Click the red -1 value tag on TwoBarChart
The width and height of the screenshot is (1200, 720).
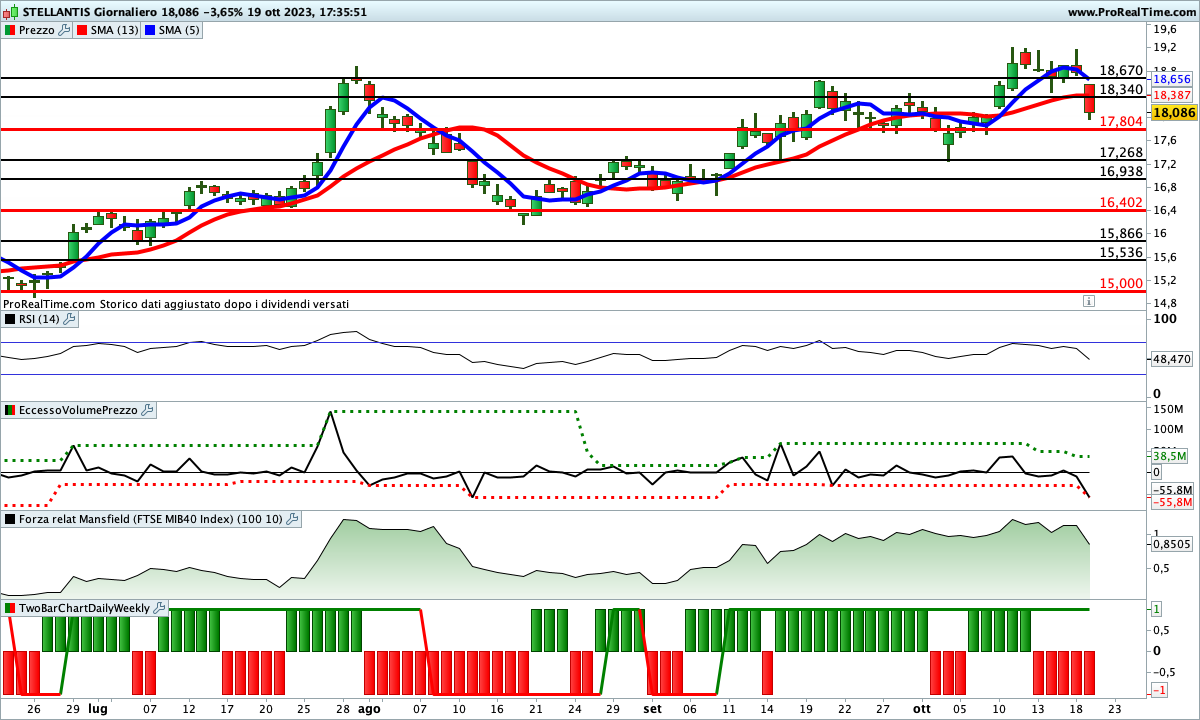(1159, 691)
